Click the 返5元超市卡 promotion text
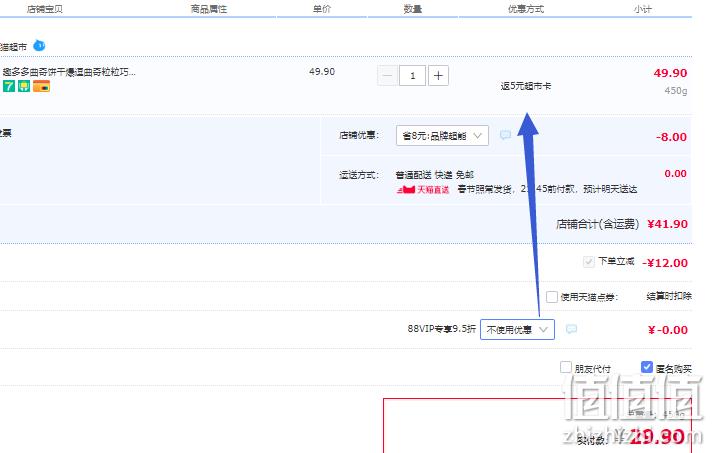 (x=526, y=86)
